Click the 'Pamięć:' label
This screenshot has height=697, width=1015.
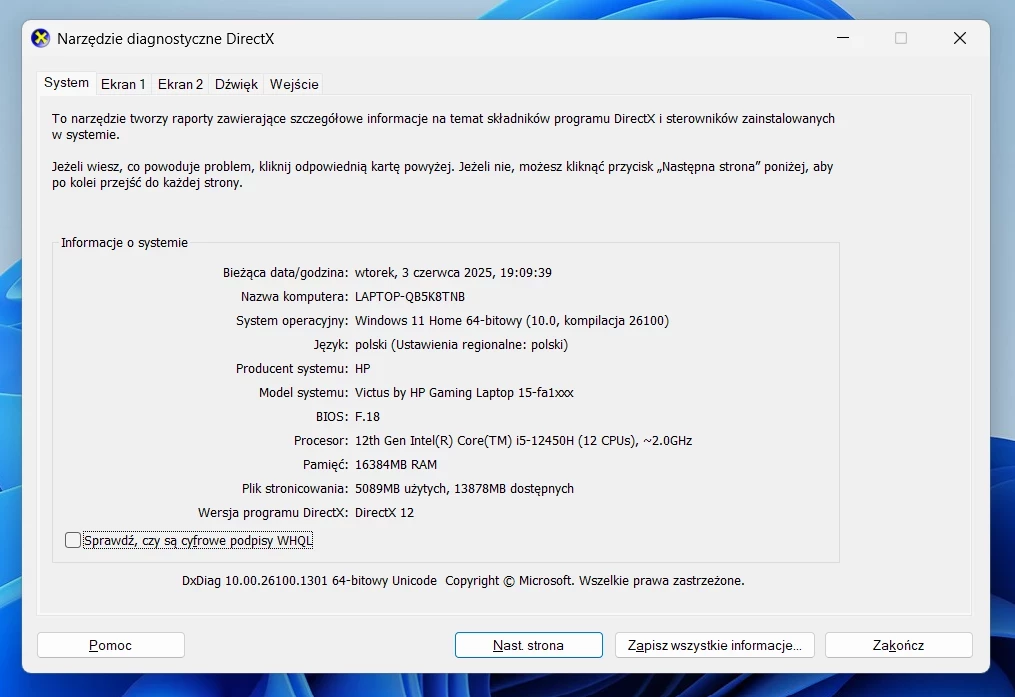[326, 465]
